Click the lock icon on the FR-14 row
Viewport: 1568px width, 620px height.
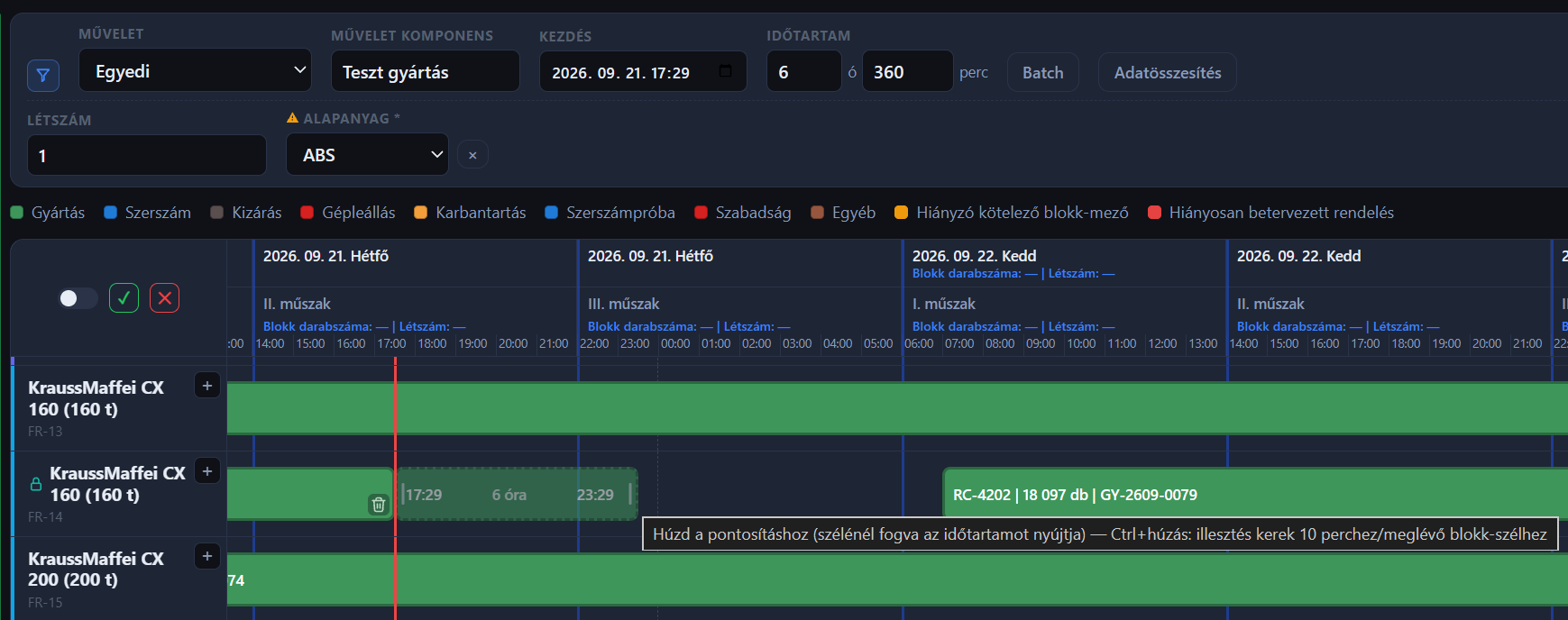[36, 484]
